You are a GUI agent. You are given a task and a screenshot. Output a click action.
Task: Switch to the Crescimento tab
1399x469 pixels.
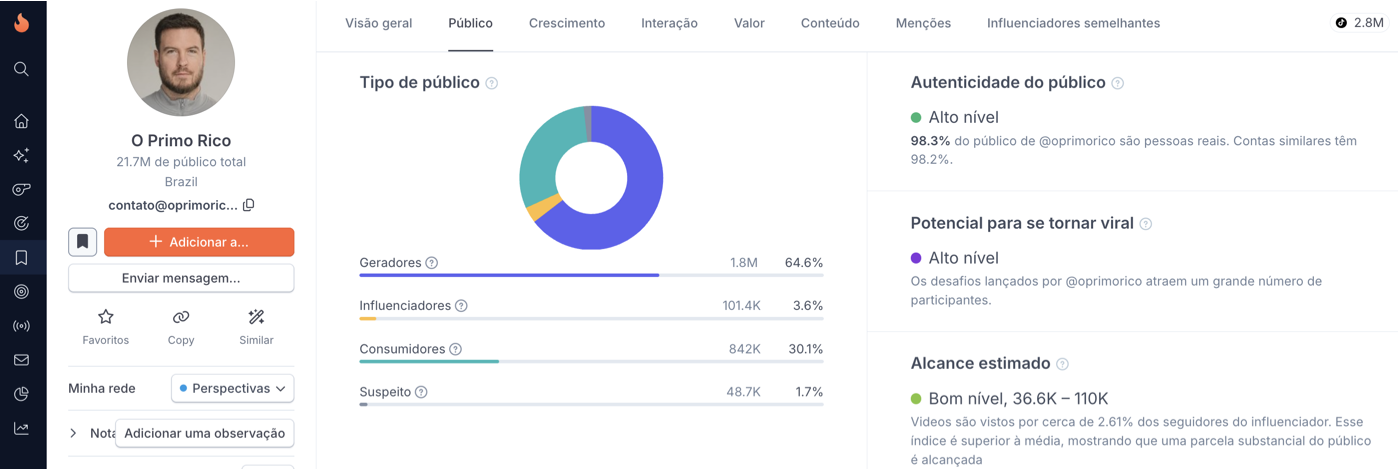[567, 23]
